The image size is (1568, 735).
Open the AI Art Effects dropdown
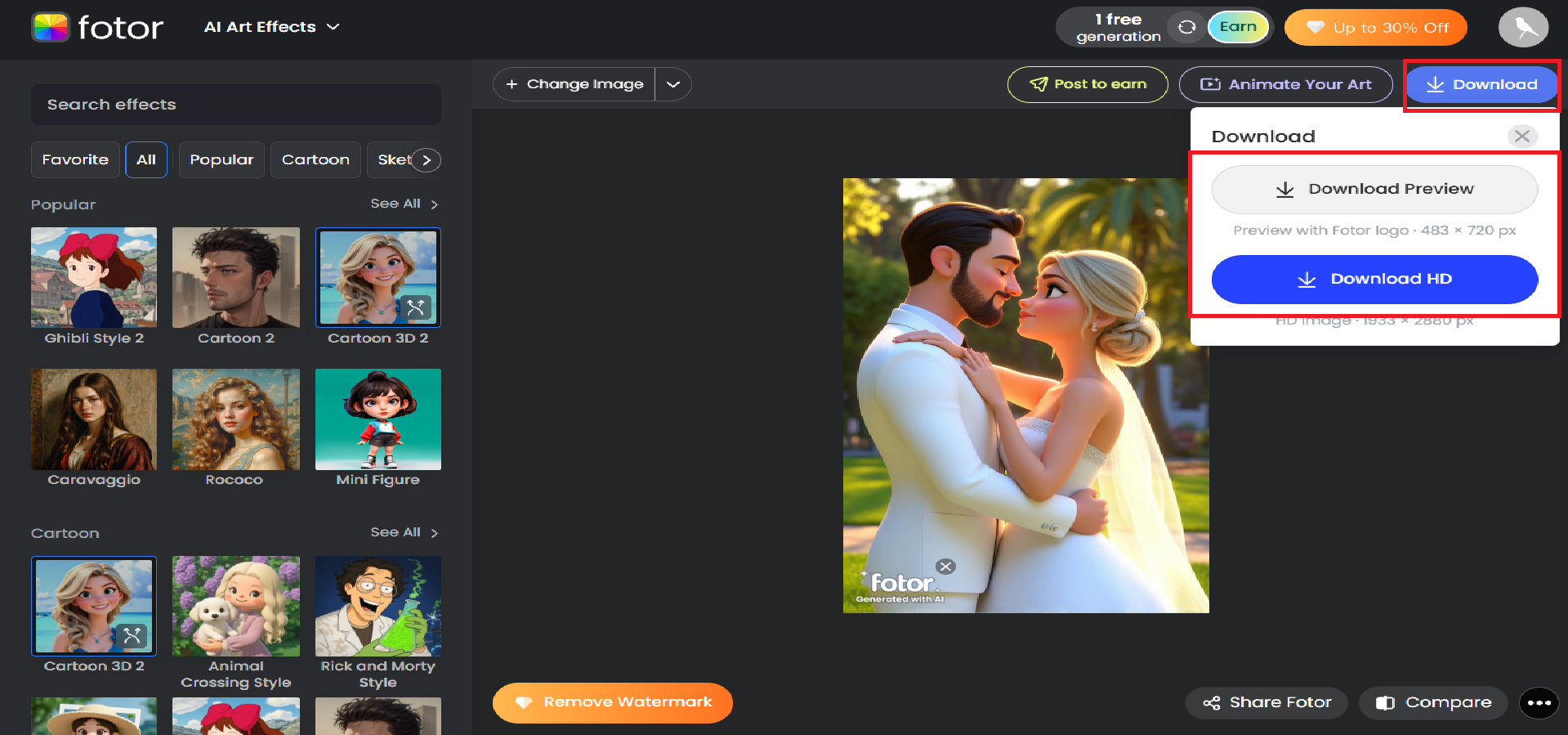point(272,27)
